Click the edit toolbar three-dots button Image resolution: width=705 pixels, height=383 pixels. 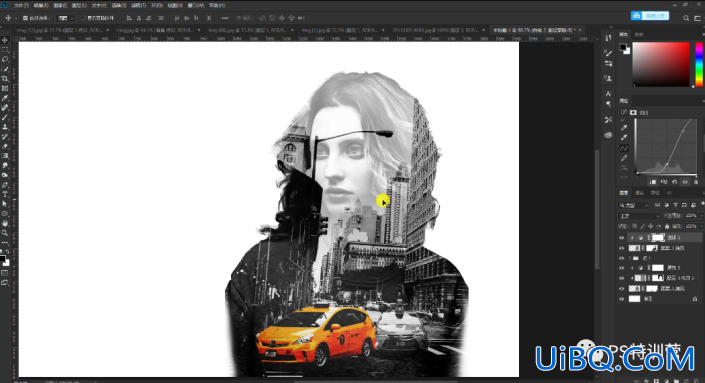pos(5,243)
